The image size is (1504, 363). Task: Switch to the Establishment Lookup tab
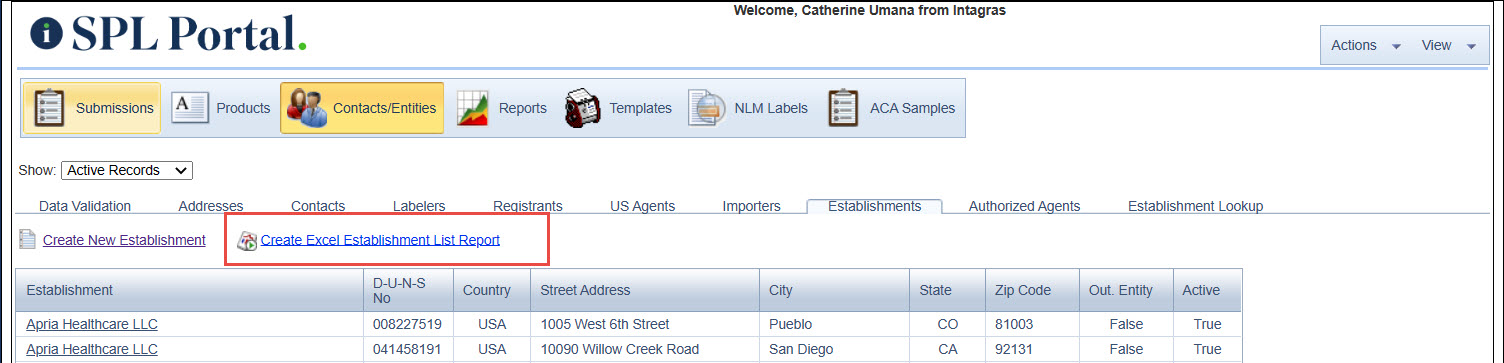tap(1196, 206)
